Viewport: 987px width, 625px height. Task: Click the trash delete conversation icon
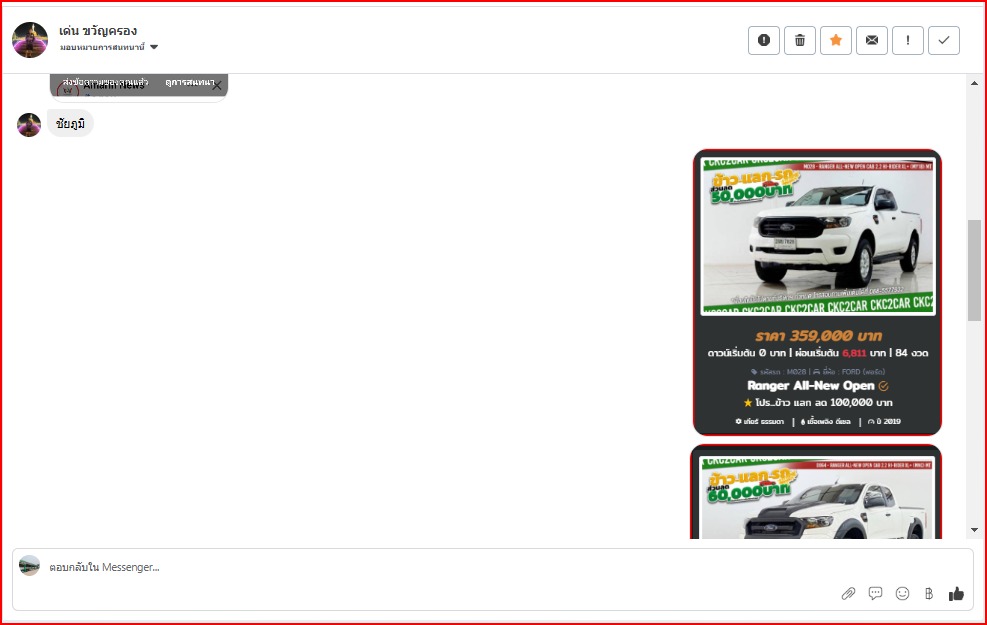click(x=800, y=40)
